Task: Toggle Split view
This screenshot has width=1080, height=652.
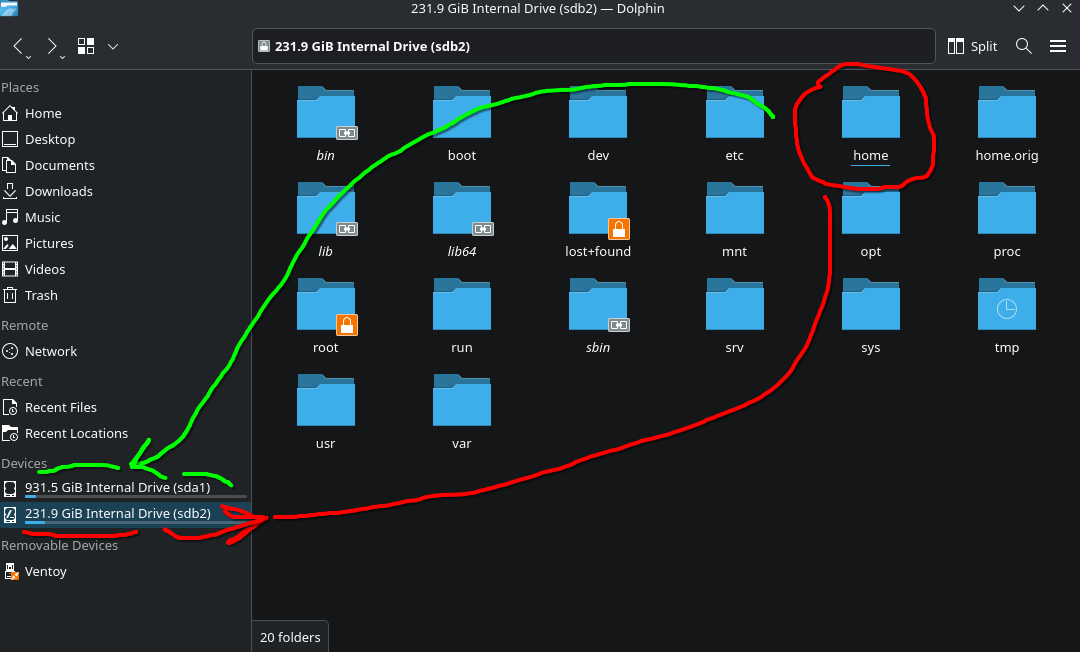Action: pyautogui.click(x=973, y=46)
